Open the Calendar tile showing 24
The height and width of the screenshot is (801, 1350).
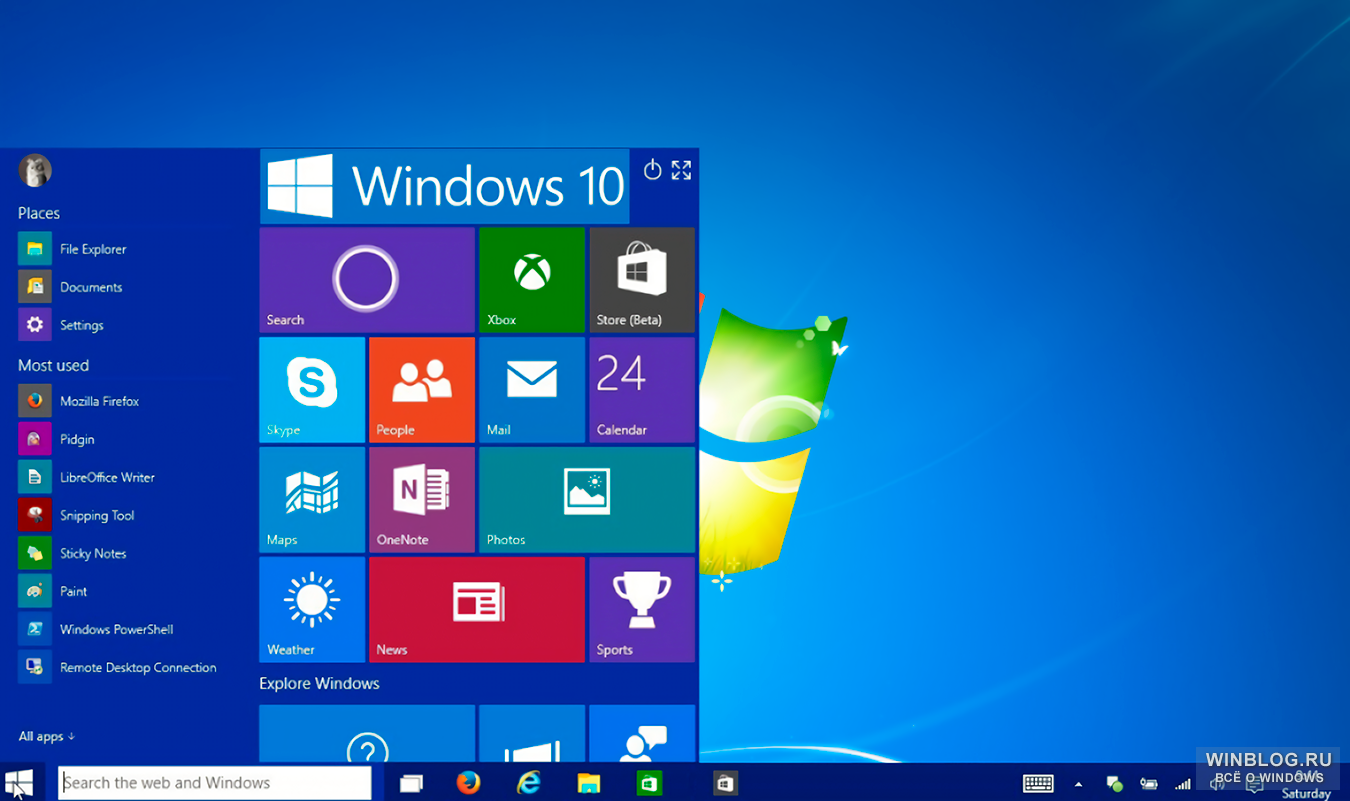click(x=642, y=390)
